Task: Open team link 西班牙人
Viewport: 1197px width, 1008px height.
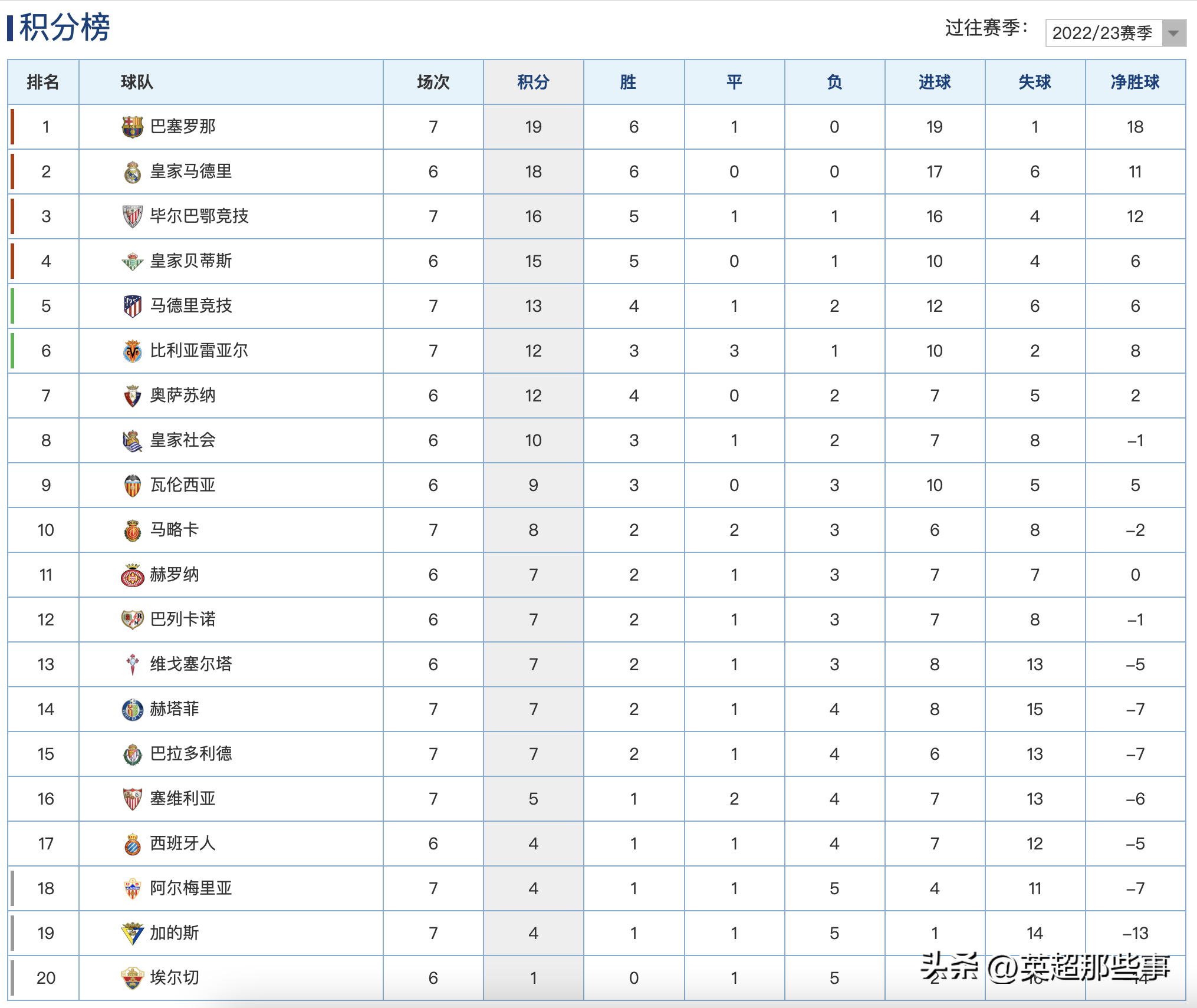Action: click(x=183, y=844)
